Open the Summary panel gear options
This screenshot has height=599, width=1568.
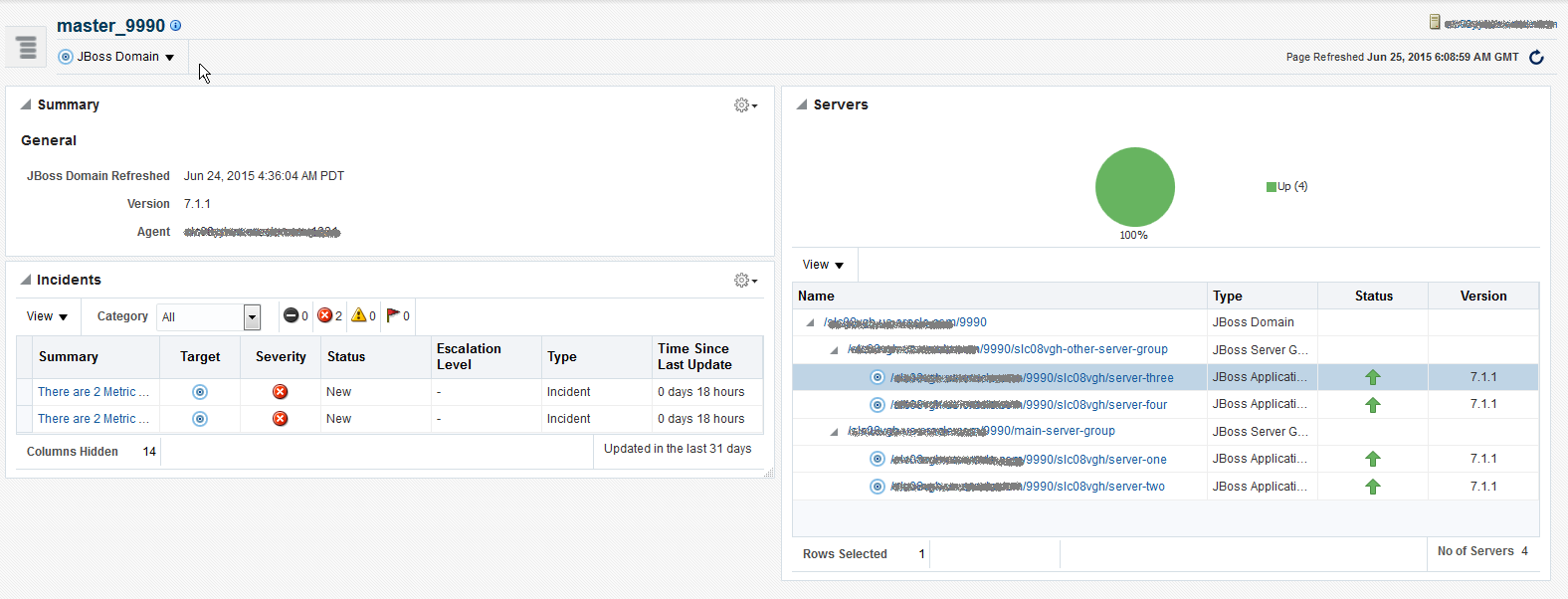point(745,104)
